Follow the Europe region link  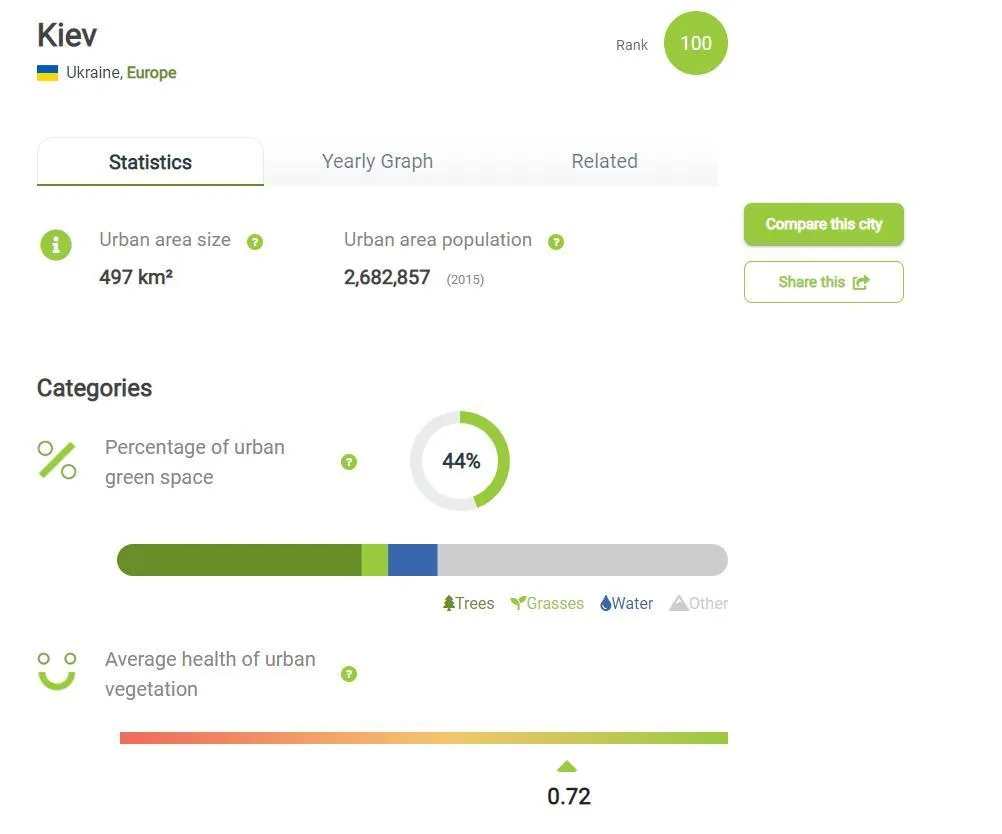(x=151, y=73)
